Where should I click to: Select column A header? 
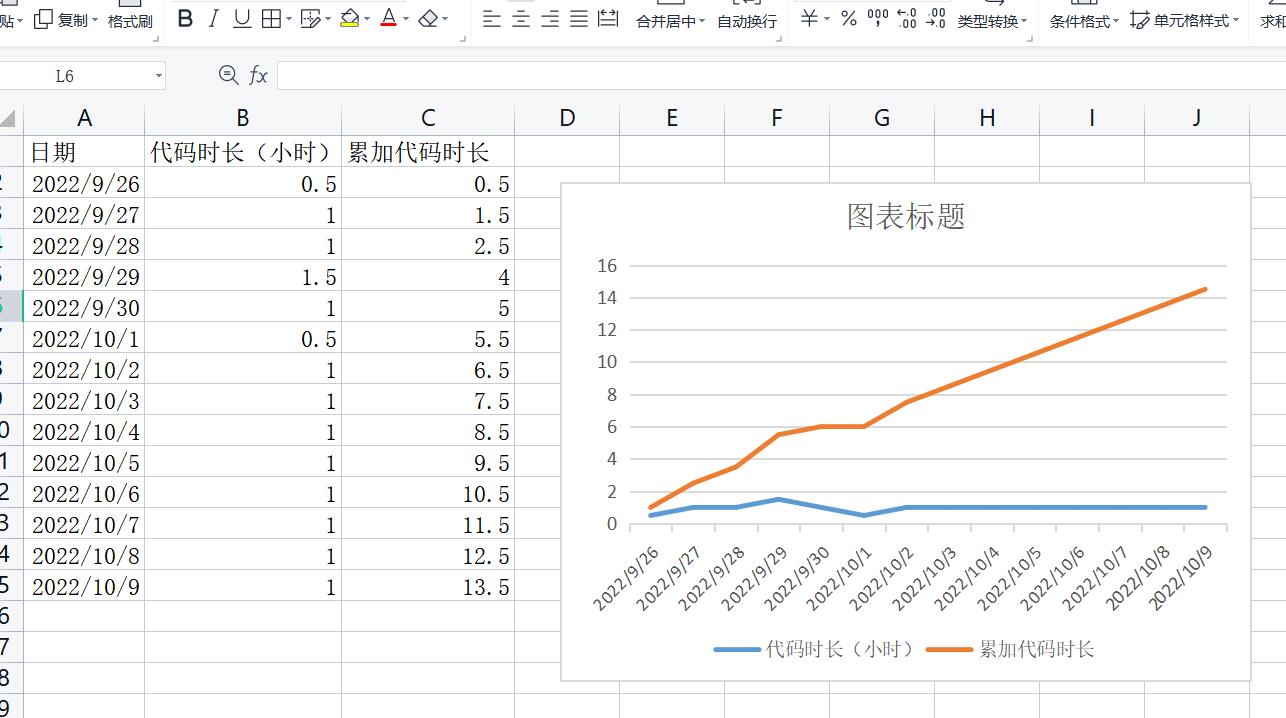click(x=84, y=118)
